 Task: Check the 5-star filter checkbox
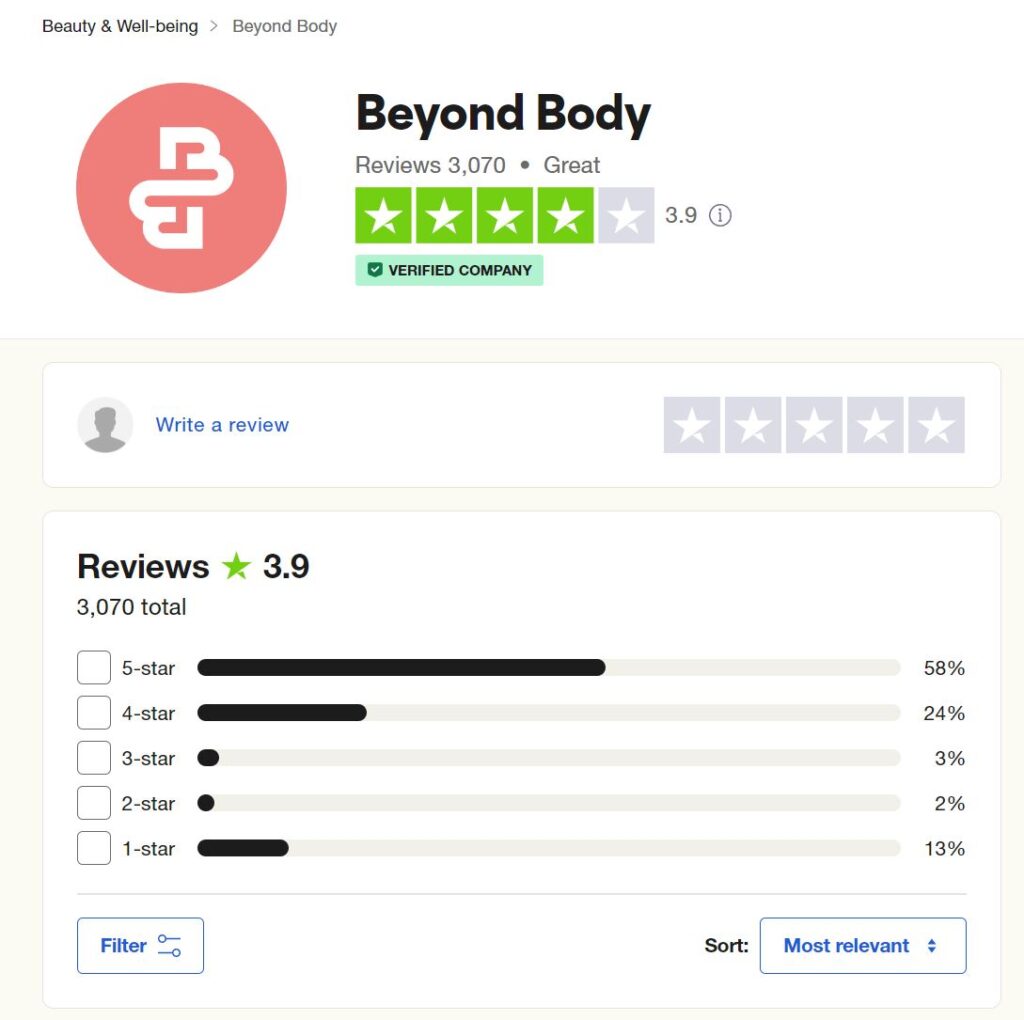tap(94, 667)
